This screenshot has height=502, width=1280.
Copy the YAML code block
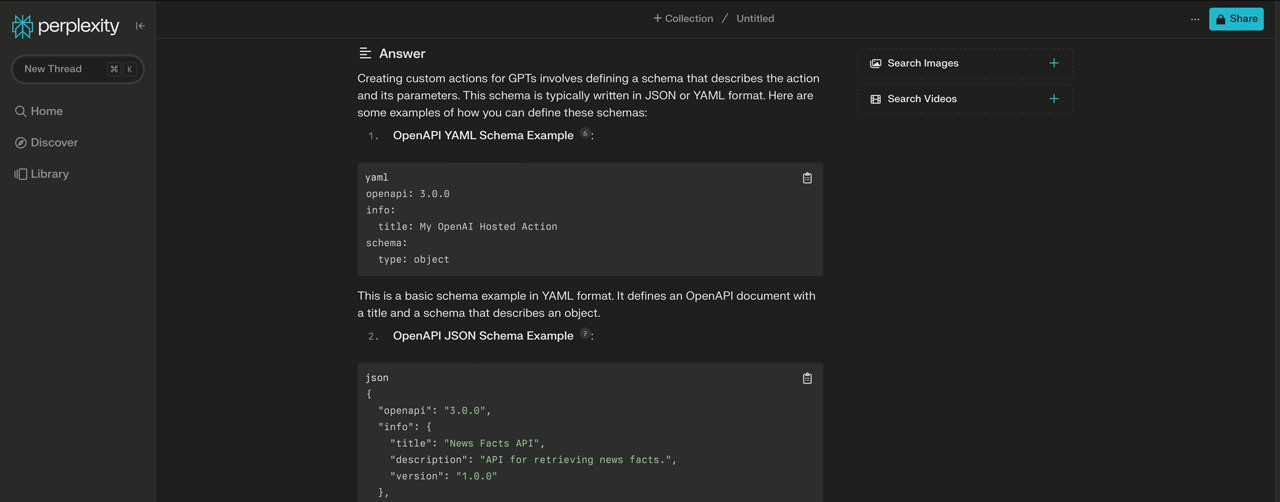coord(807,178)
